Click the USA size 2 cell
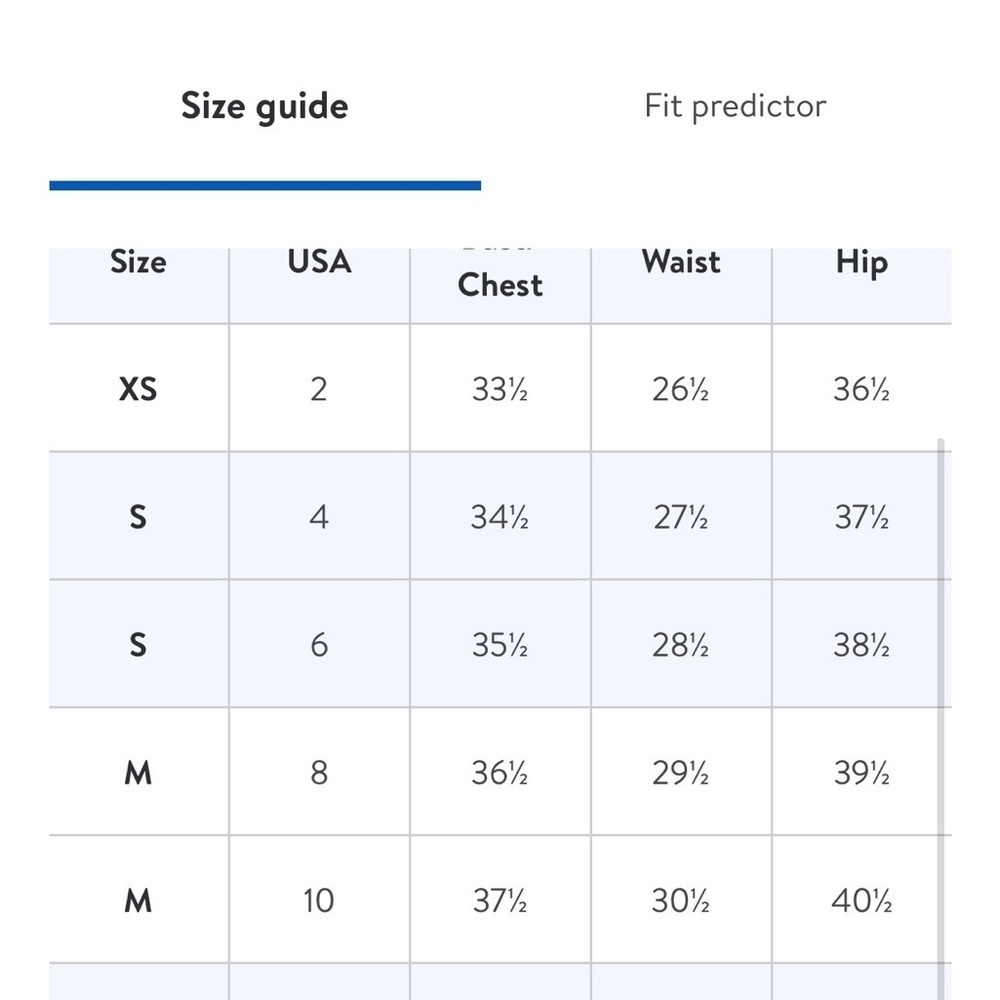 (319, 388)
